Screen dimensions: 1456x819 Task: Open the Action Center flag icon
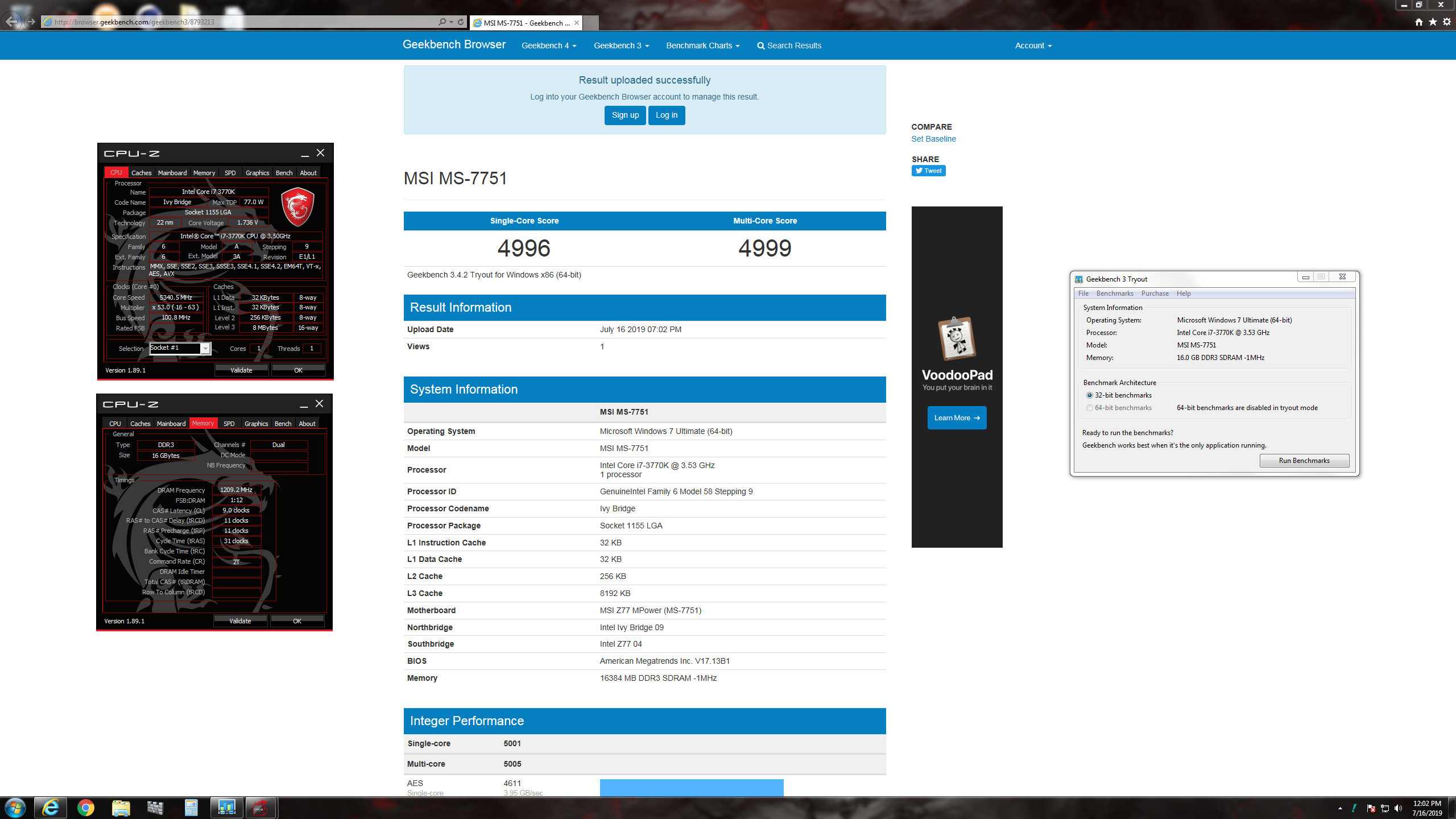1371,808
